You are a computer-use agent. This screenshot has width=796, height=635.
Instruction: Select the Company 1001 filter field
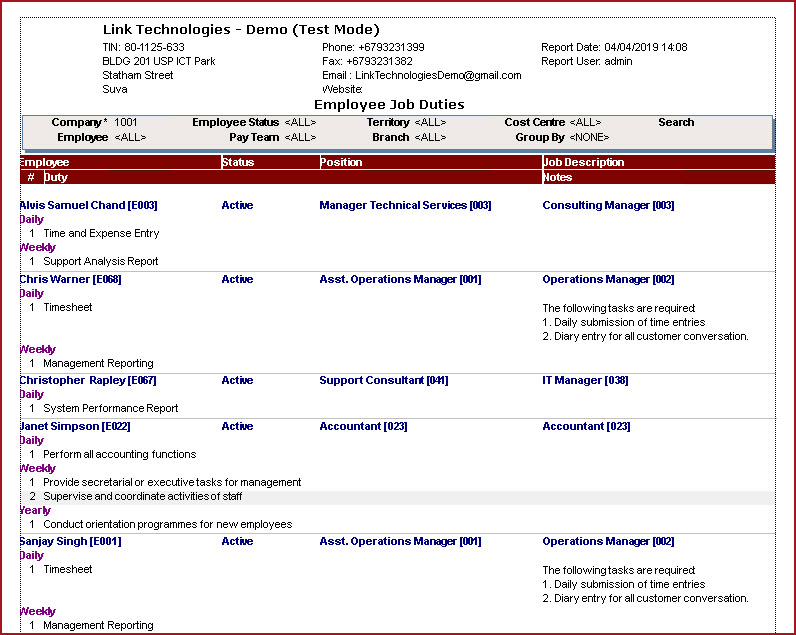(x=126, y=123)
